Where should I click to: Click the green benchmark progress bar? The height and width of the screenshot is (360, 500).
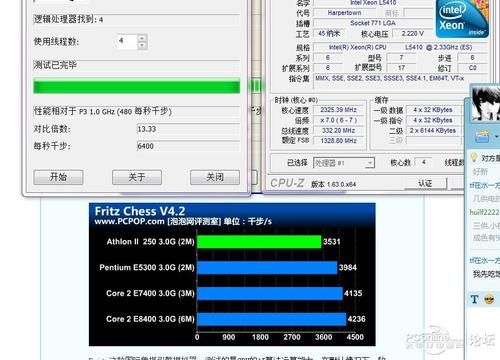click(x=137, y=87)
